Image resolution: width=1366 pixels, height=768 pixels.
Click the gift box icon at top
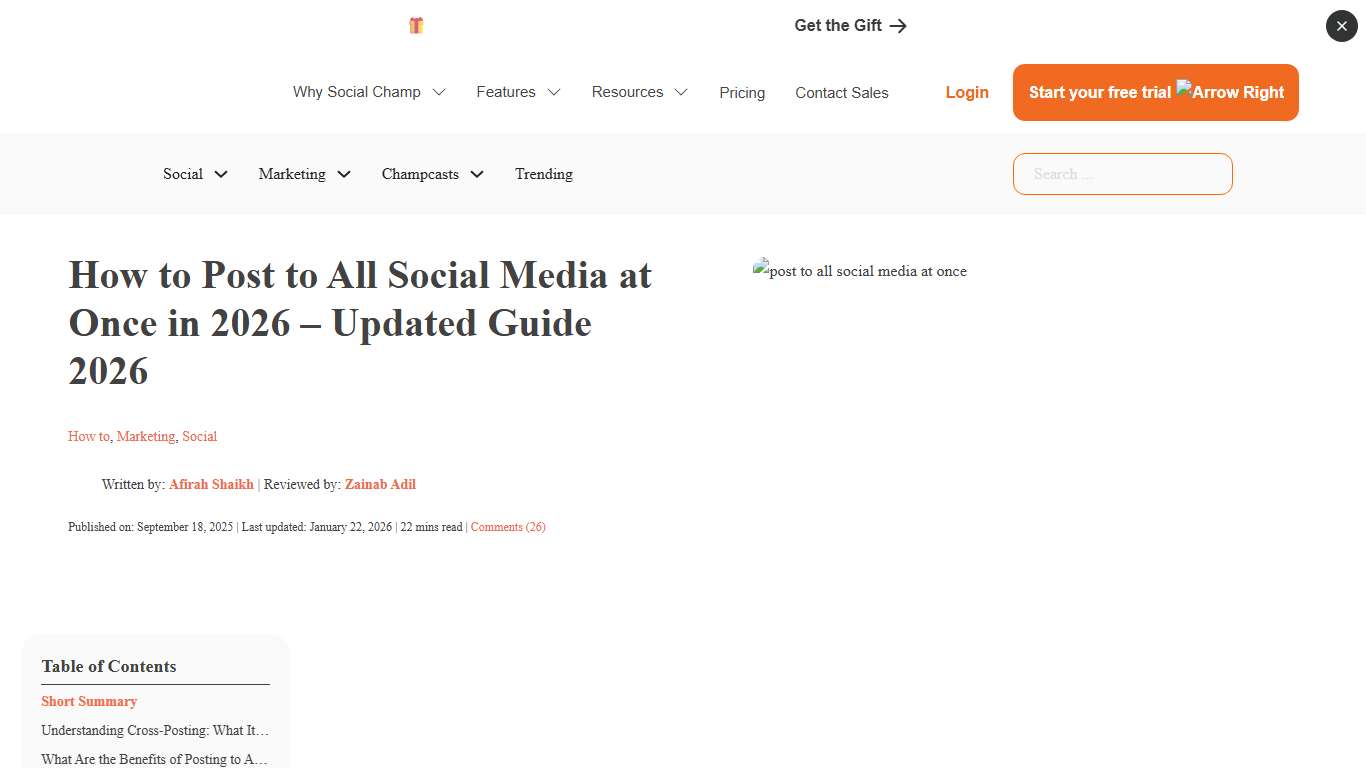pos(415,25)
